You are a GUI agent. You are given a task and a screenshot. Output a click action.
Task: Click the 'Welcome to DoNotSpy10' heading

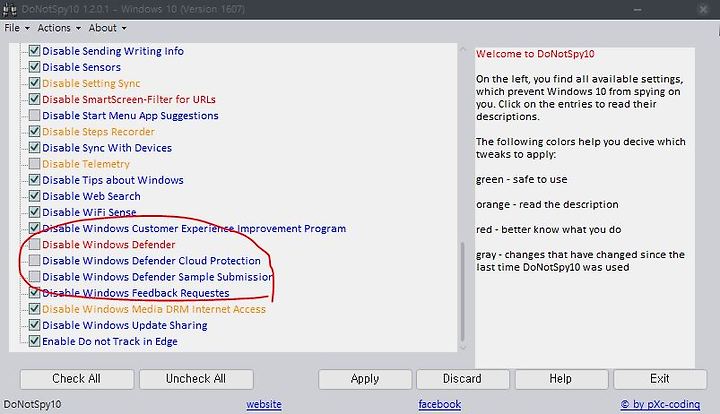535,54
